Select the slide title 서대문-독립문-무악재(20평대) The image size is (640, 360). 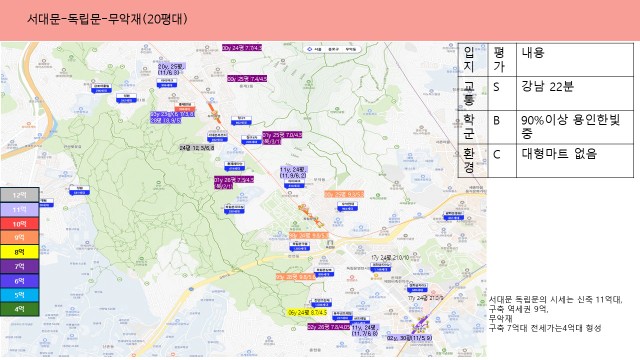click(x=107, y=19)
